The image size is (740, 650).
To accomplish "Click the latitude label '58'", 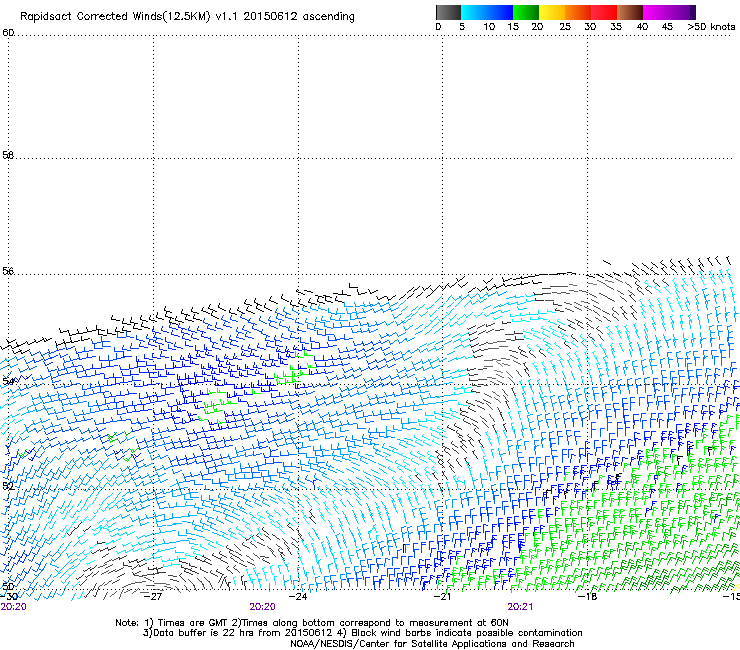I will coord(8,155).
